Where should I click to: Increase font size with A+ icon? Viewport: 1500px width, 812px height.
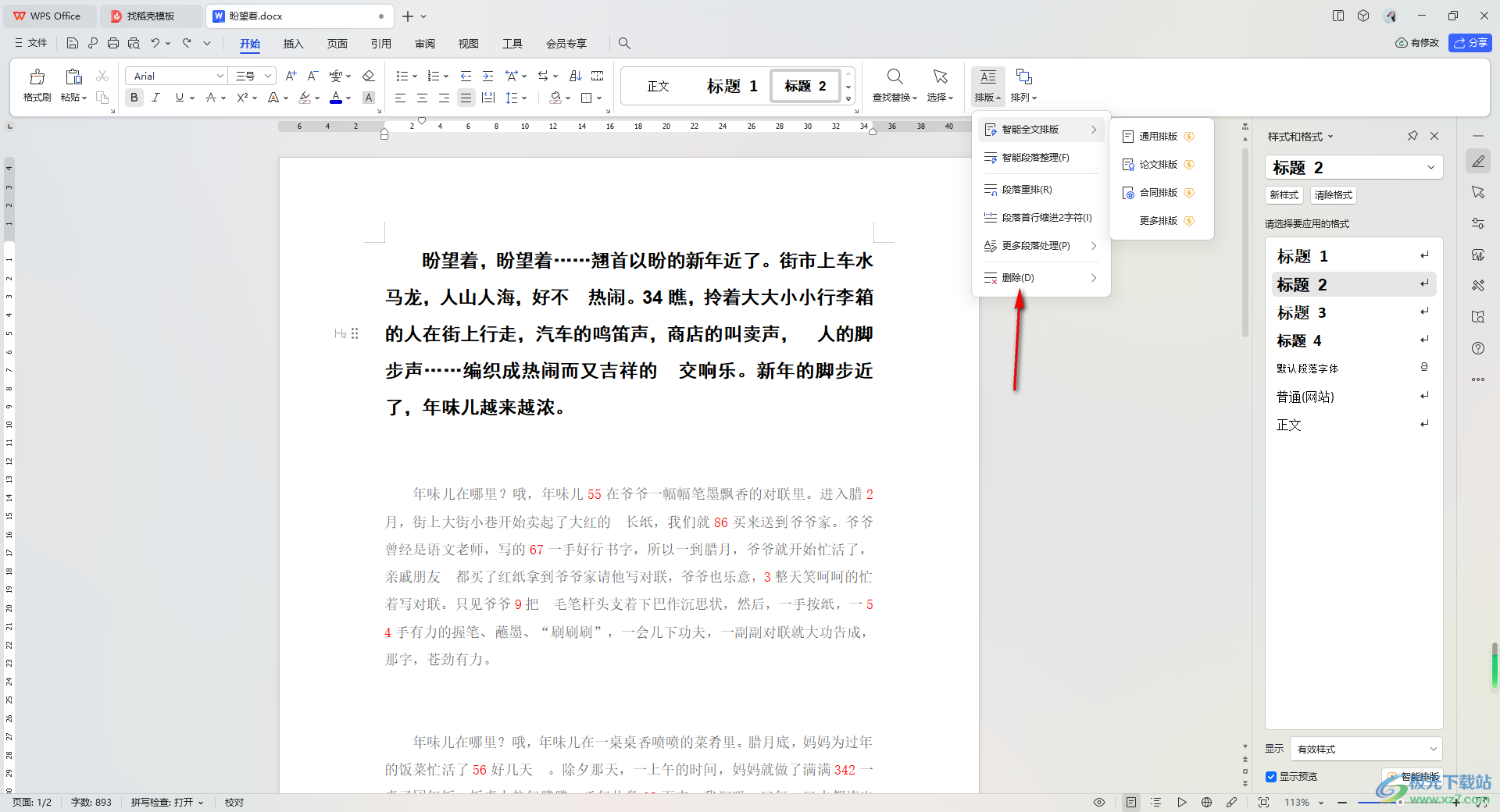tap(291, 76)
